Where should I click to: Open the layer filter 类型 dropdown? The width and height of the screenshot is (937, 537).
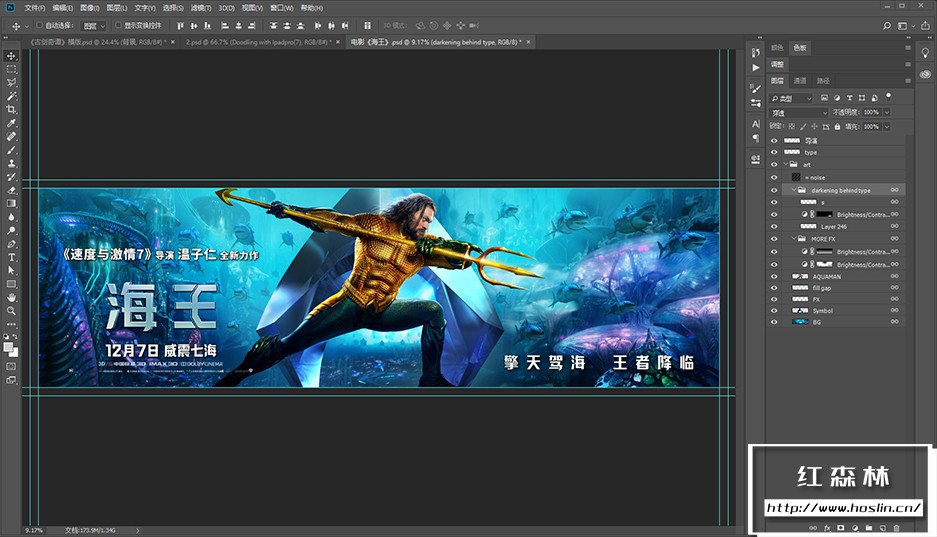pyautogui.click(x=792, y=98)
